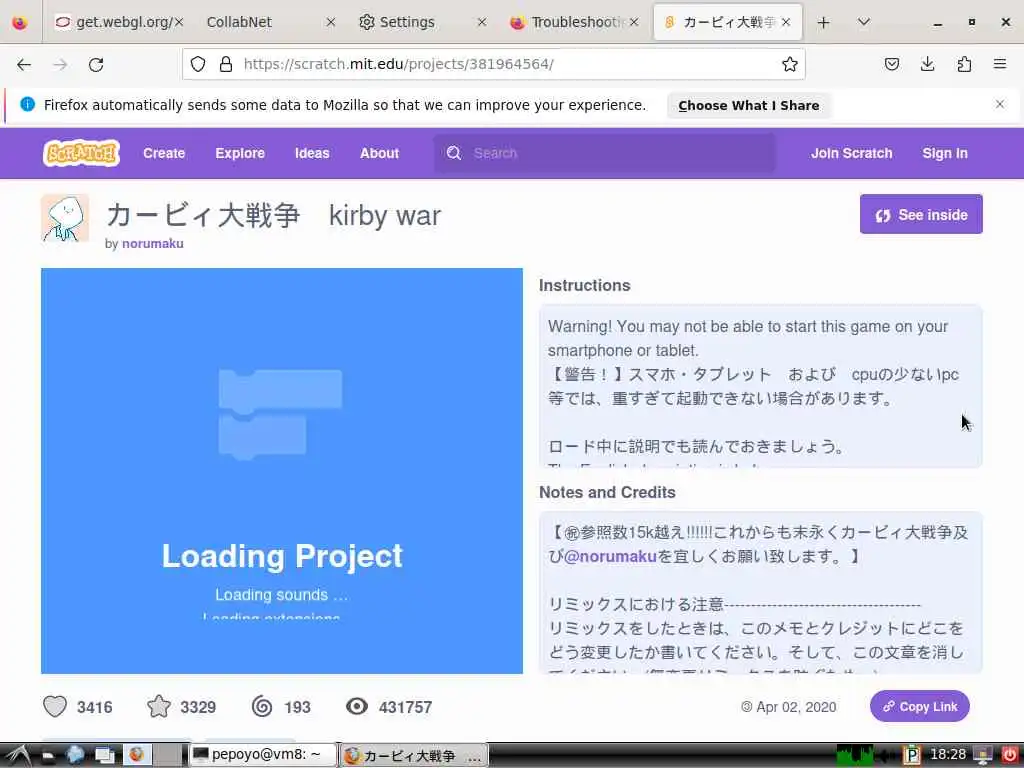Open Firefox application menu
This screenshot has width=1024, height=768.
click(x=1000, y=64)
